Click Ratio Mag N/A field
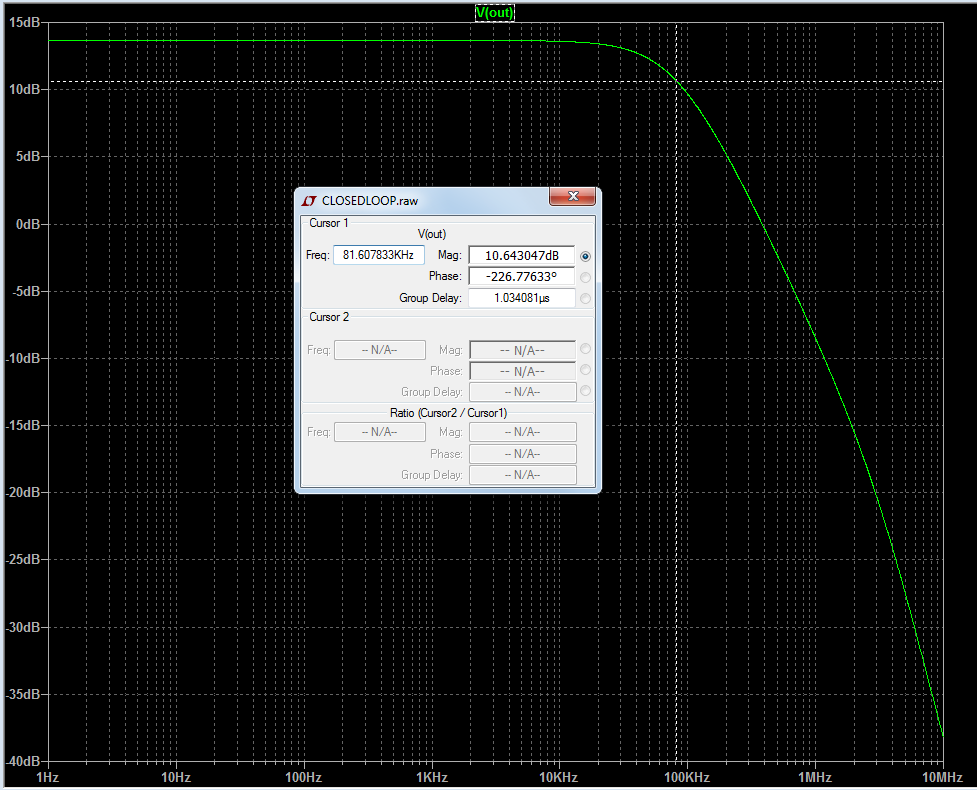This screenshot has width=977, height=790. tap(523, 432)
